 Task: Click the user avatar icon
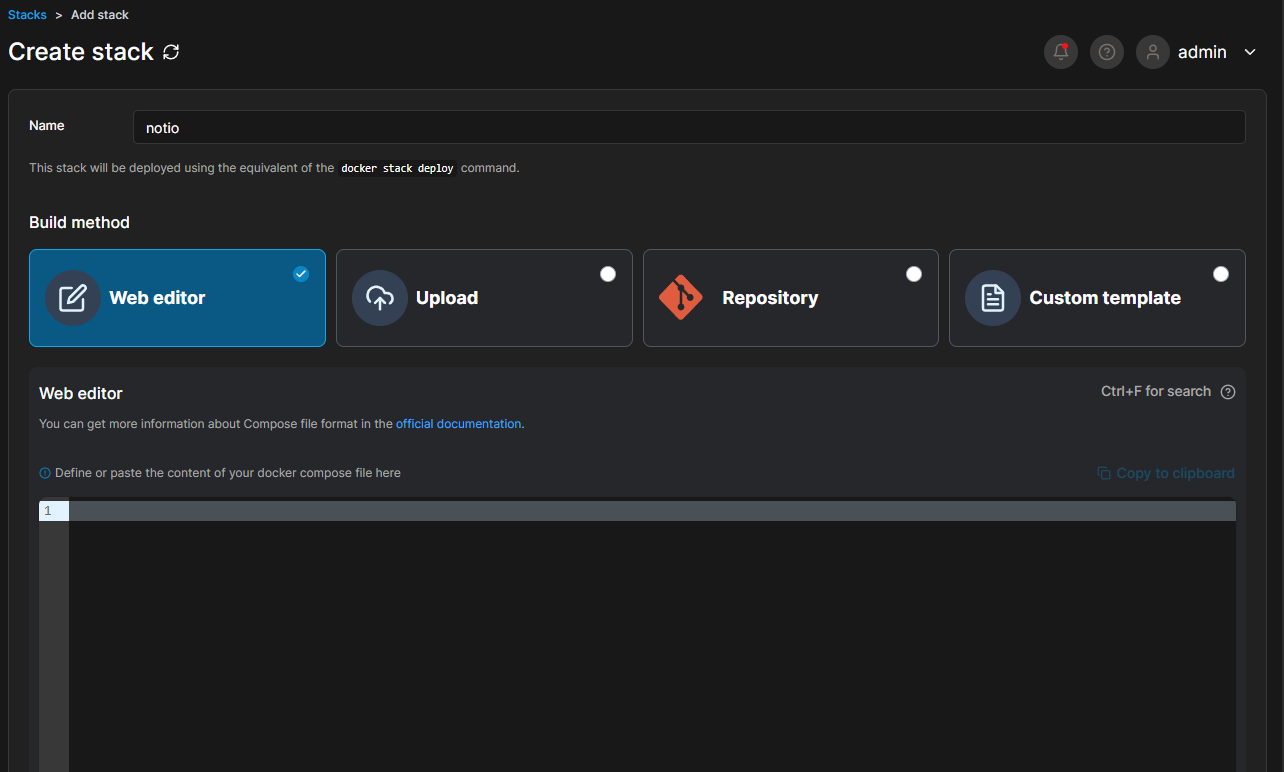click(x=1153, y=52)
